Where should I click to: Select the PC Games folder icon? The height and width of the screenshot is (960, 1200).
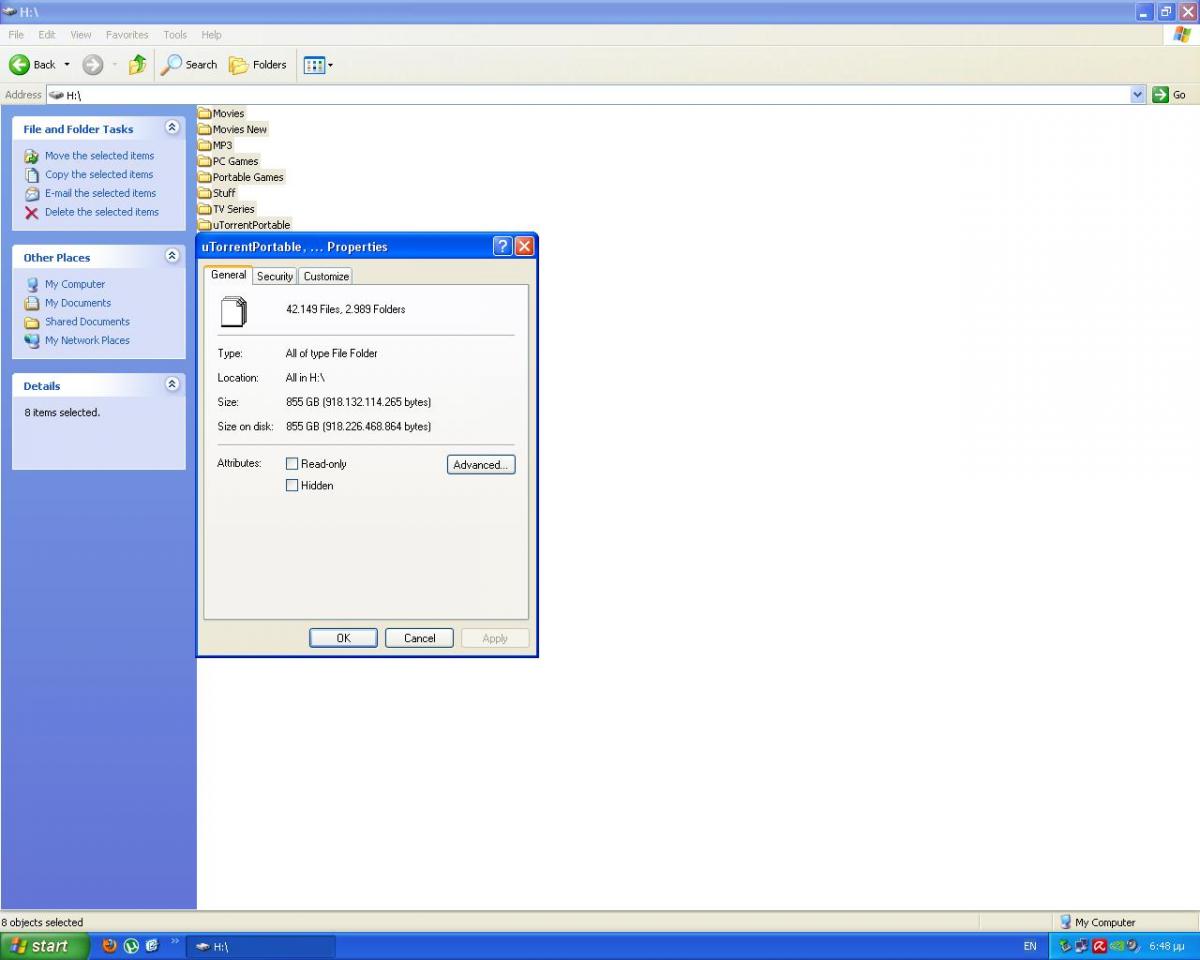[x=205, y=161]
